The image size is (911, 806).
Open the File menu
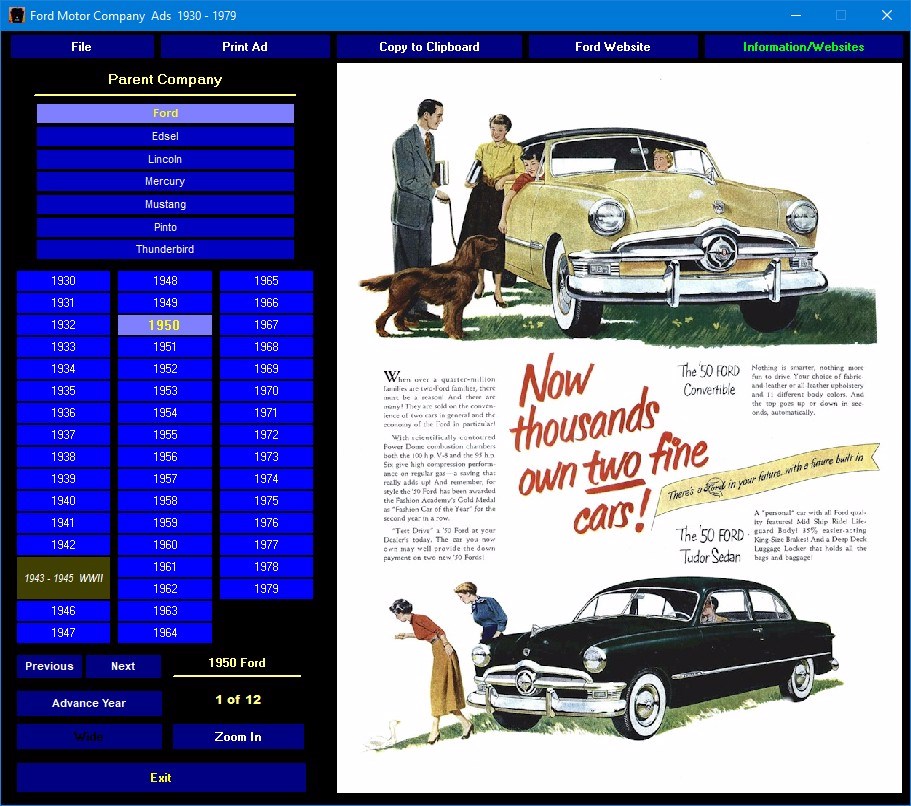pos(81,46)
